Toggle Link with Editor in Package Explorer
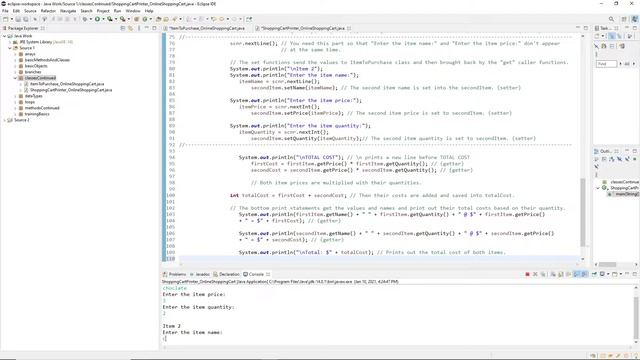The height and width of the screenshot is (360, 640). click(131, 28)
